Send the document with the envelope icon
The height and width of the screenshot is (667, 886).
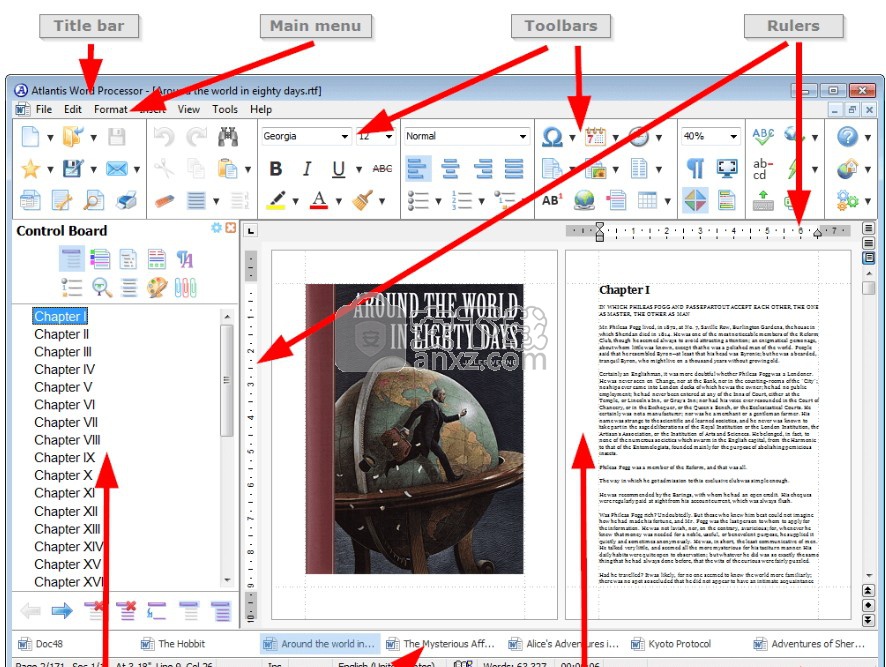[x=116, y=168]
